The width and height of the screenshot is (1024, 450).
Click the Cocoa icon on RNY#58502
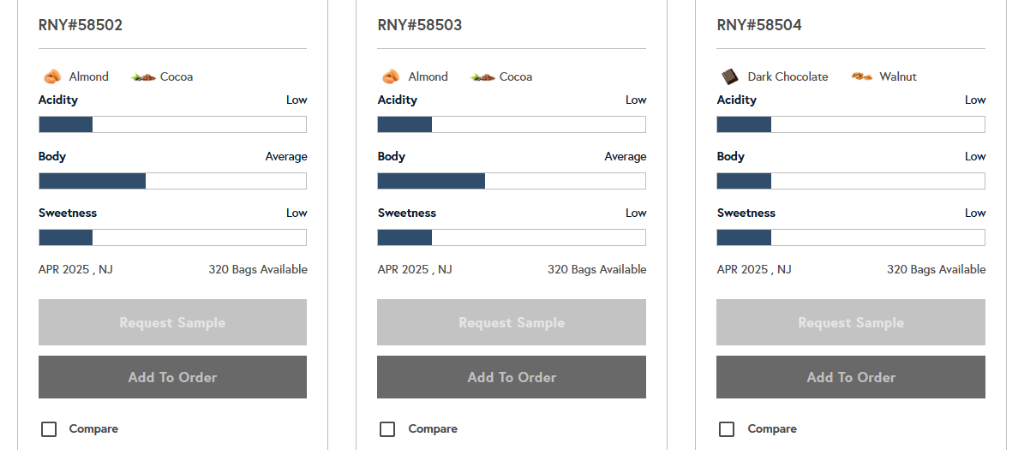[x=143, y=77]
